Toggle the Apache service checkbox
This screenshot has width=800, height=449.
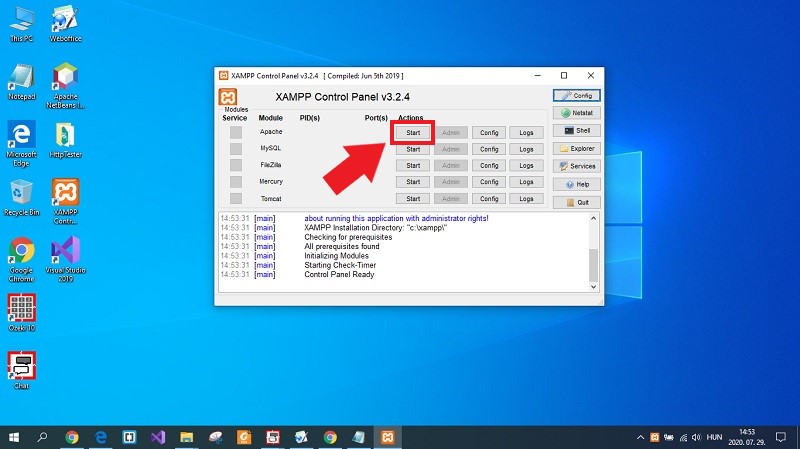point(236,132)
